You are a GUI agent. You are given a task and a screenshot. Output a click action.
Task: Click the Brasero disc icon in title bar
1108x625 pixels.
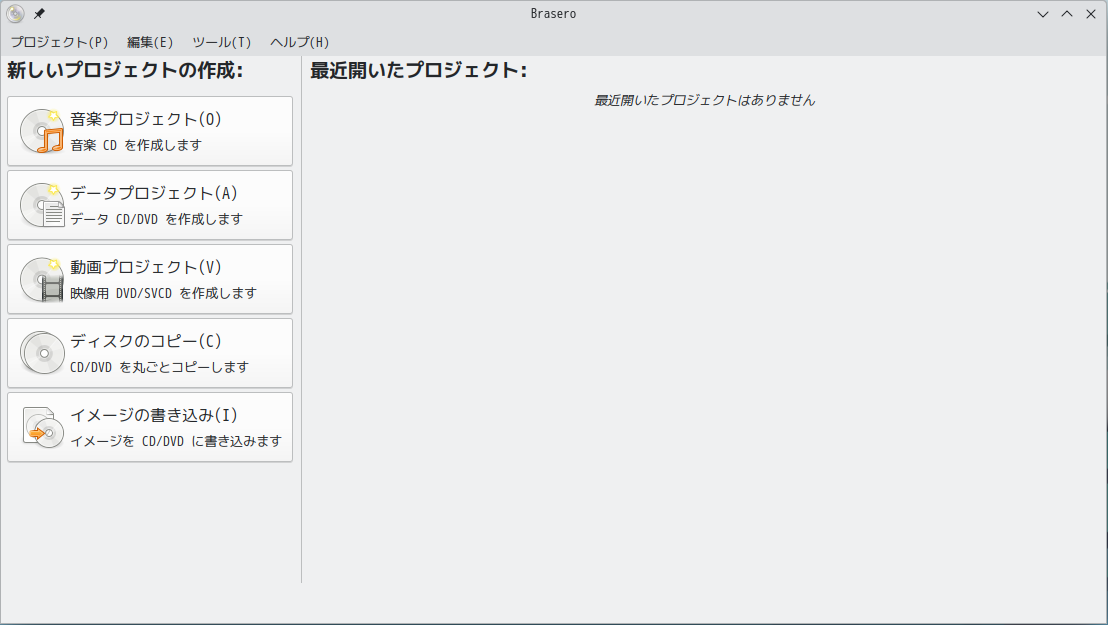click(x=15, y=13)
